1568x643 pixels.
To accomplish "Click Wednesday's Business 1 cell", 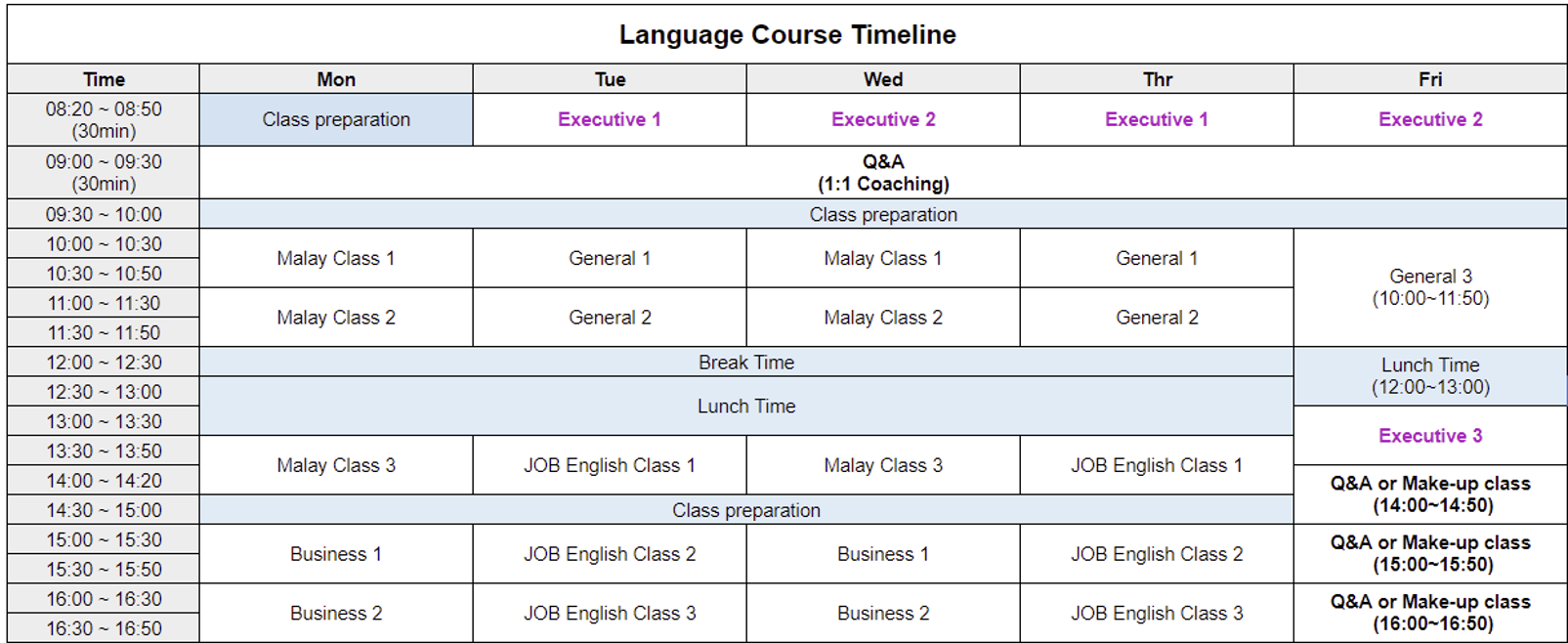I will (x=883, y=554).
